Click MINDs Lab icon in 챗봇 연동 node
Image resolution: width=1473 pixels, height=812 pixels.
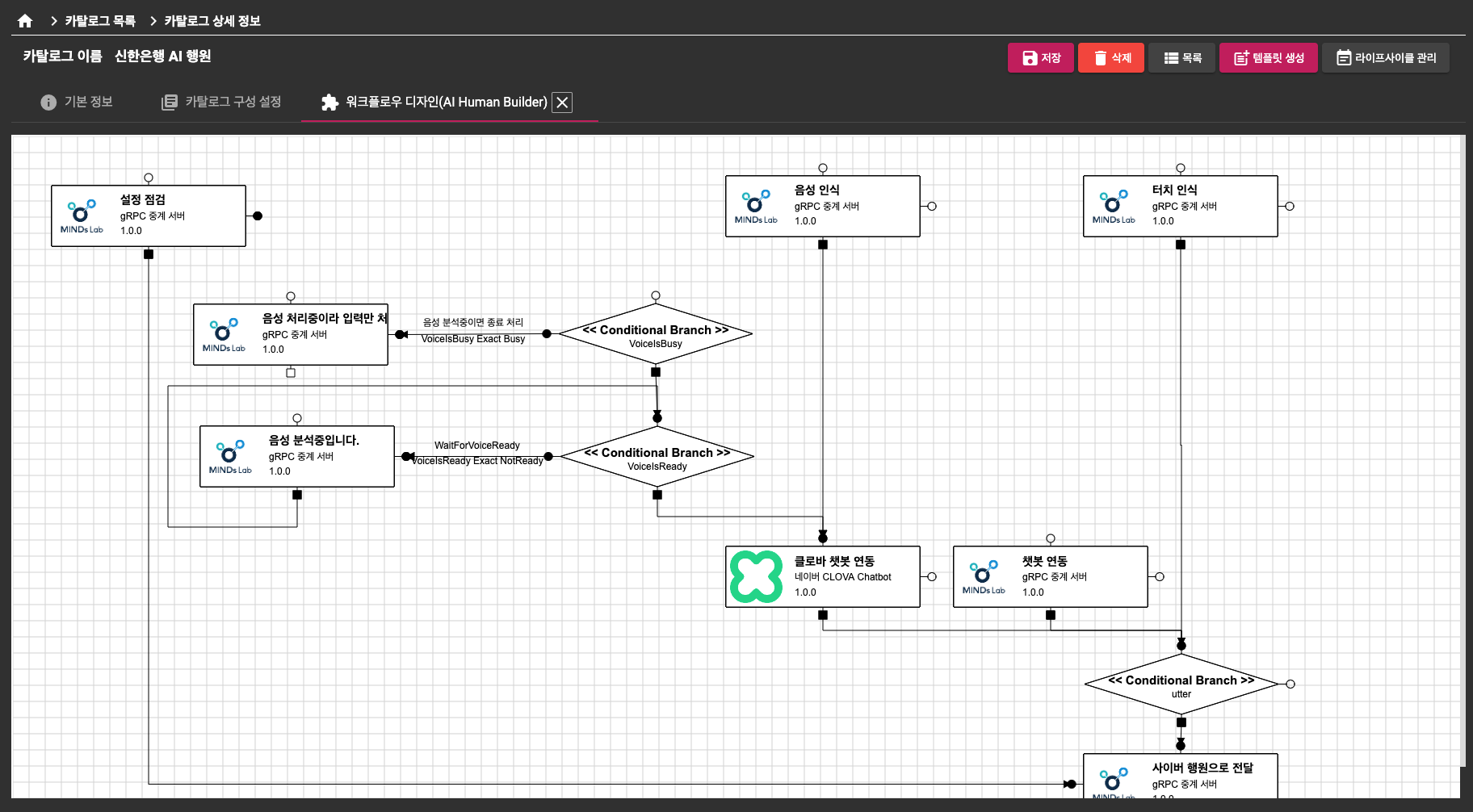pos(984,576)
